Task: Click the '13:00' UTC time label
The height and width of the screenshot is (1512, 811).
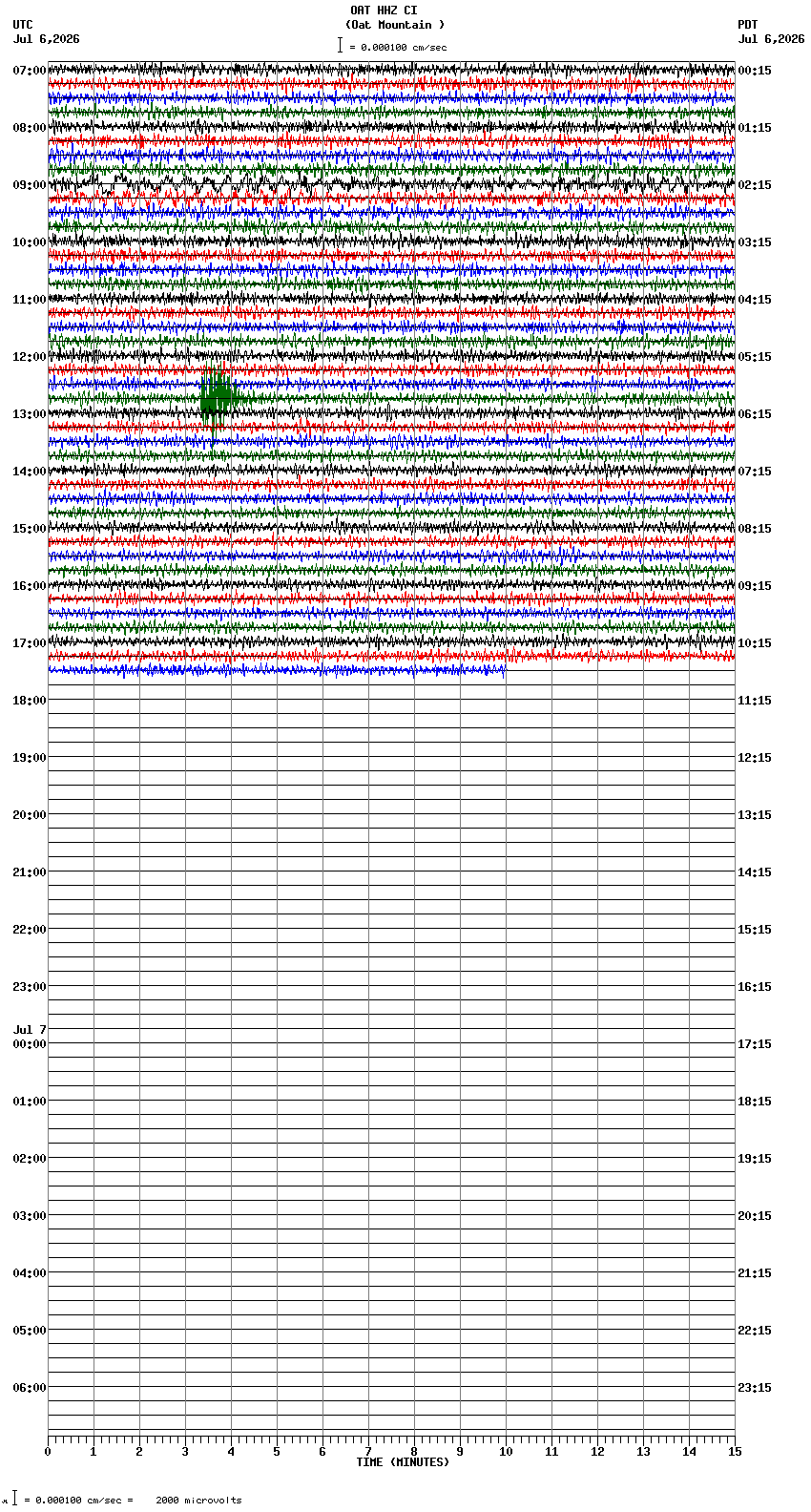Action: [x=30, y=414]
